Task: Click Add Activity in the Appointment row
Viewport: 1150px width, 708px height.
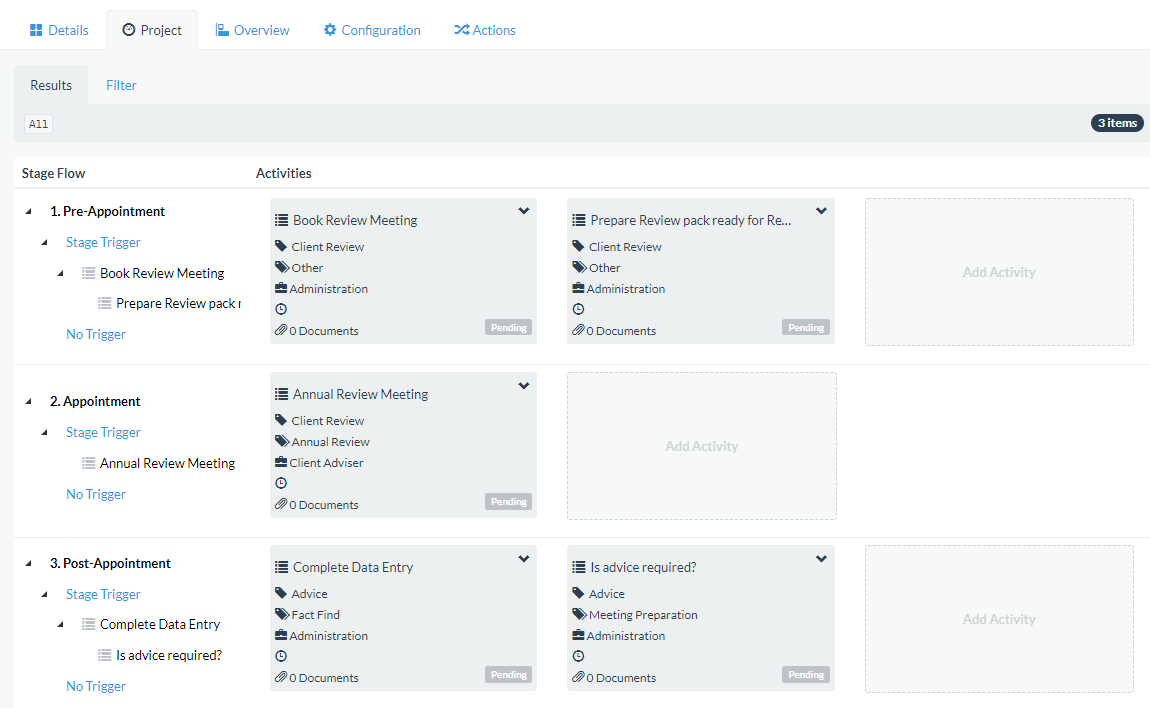Action: pyautogui.click(x=701, y=446)
